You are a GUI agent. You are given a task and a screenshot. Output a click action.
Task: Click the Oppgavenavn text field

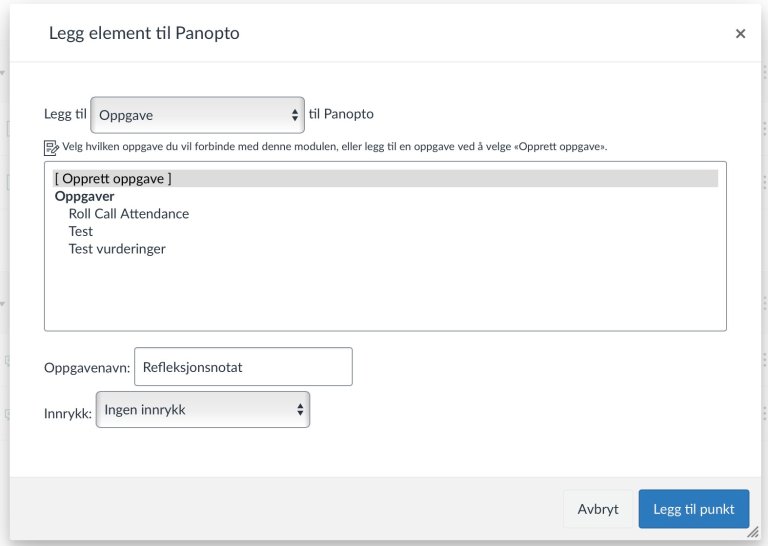243,367
